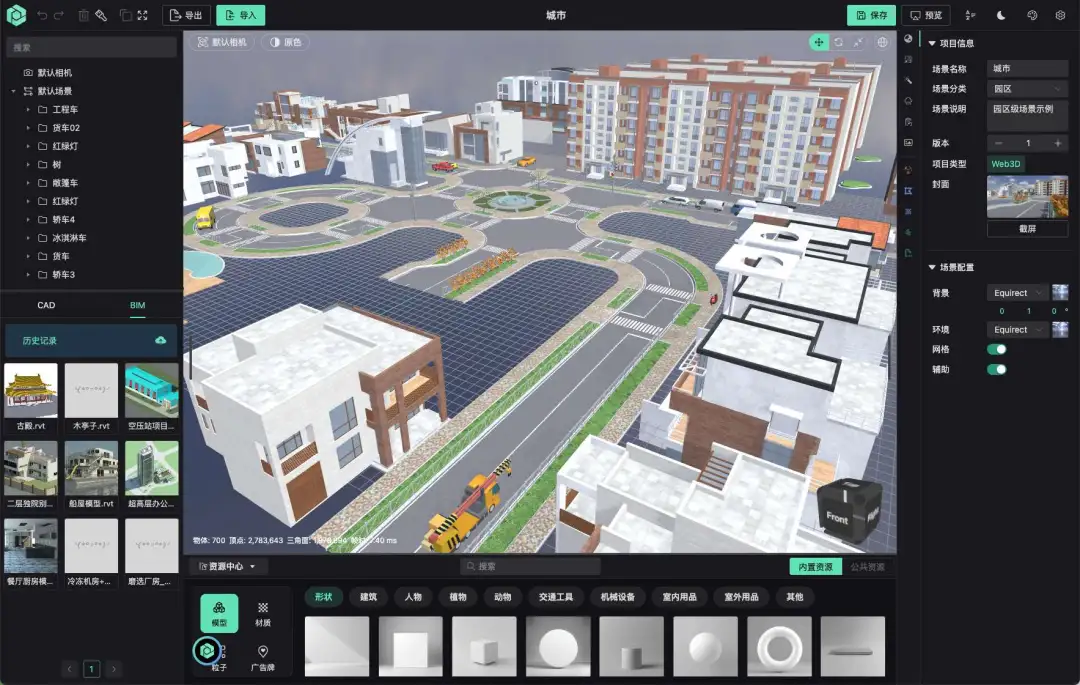The height and width of the screenshot is (685, 1080).
Task: Click the 背景 texture swatch thumbnail
Action: coord(1062,292)
